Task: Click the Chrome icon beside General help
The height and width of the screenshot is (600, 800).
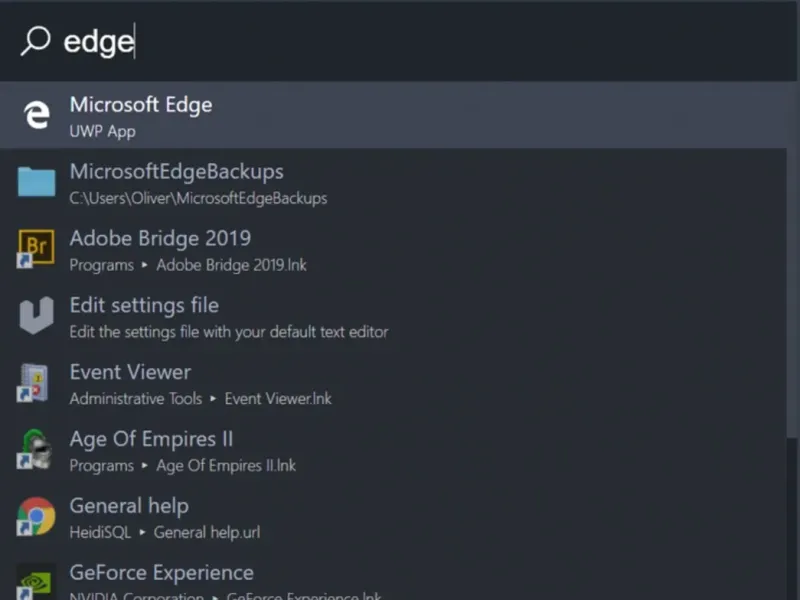Action: tap(36, 516)
